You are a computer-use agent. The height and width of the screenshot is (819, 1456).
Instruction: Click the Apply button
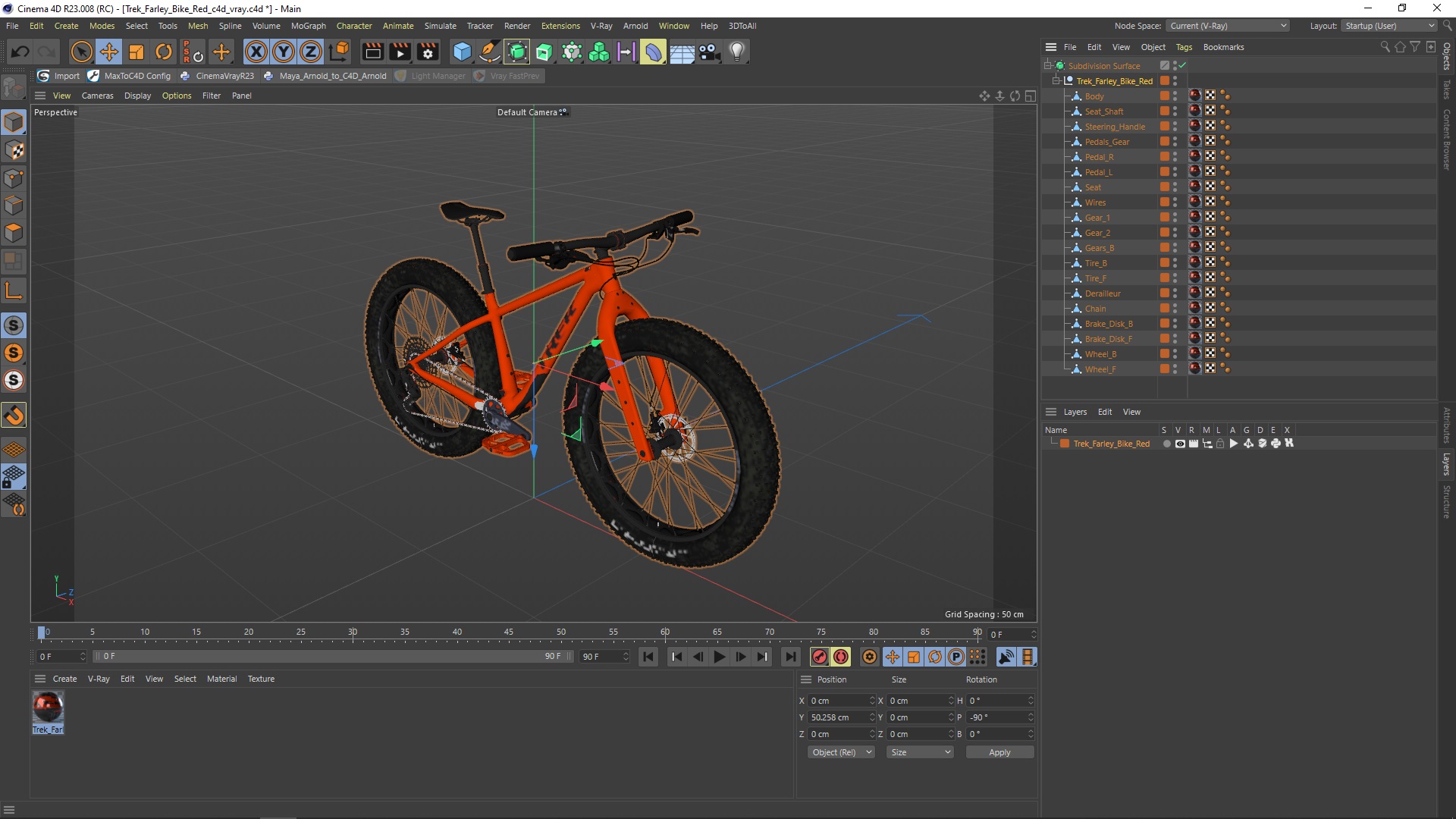999,752
